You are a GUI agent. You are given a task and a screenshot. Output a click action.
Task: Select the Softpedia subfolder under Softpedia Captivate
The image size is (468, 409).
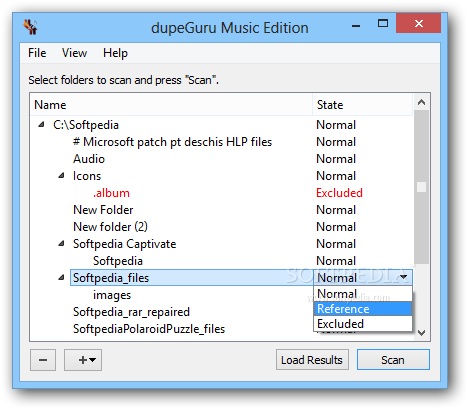[118, 261]
